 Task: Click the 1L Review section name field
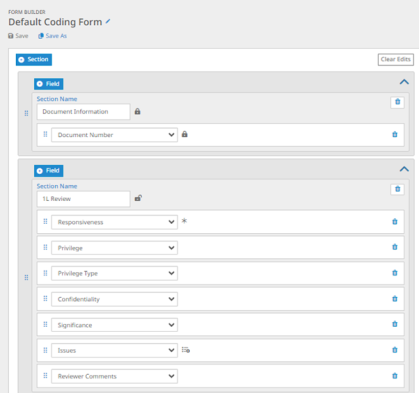83,199
